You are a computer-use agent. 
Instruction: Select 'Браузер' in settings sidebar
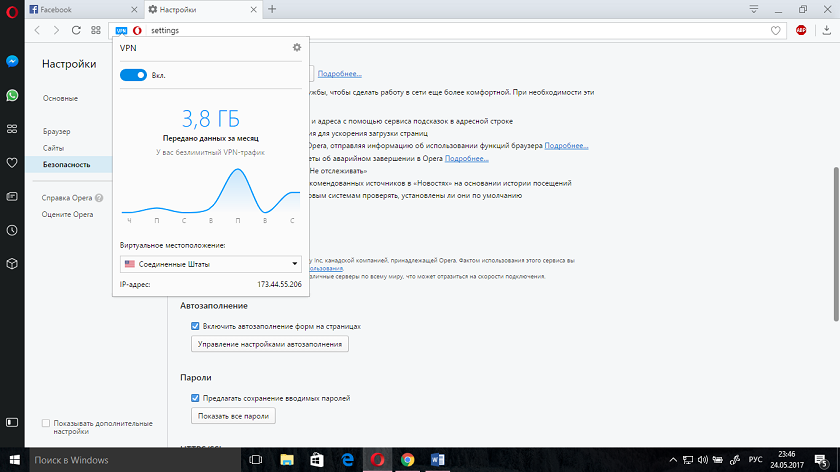57,131
